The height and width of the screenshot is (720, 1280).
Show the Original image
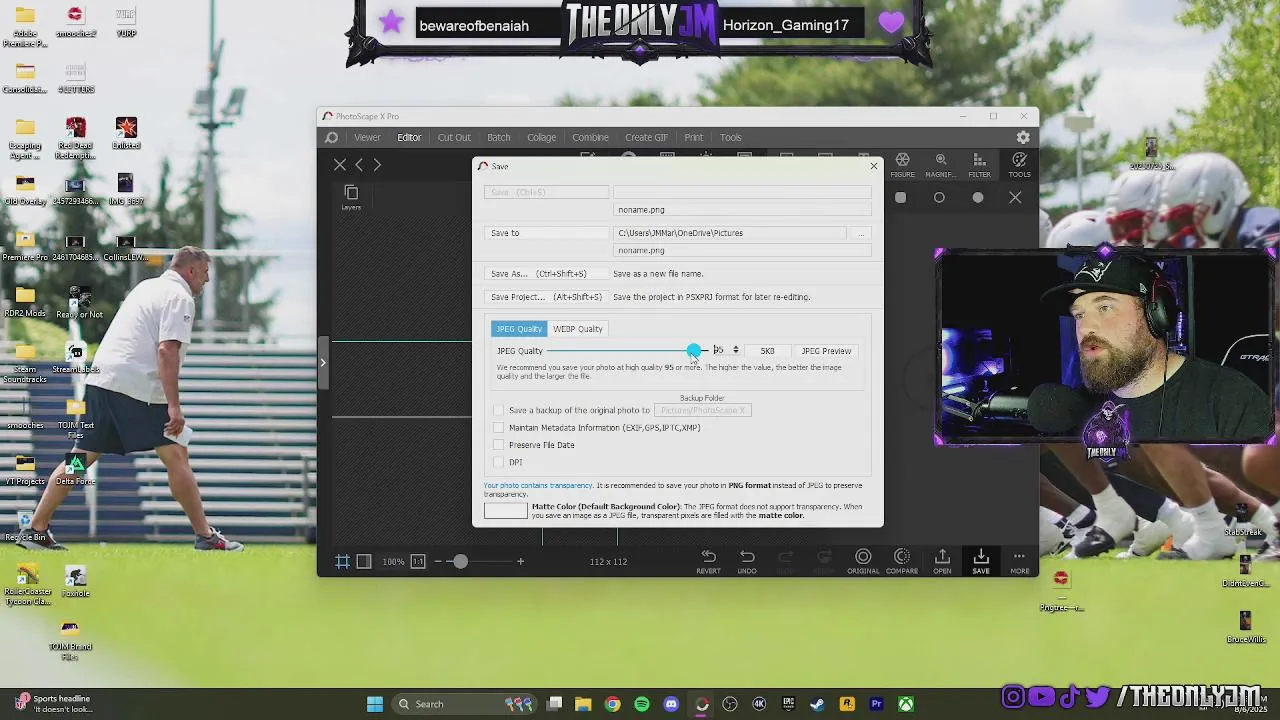tap(863, 562)
